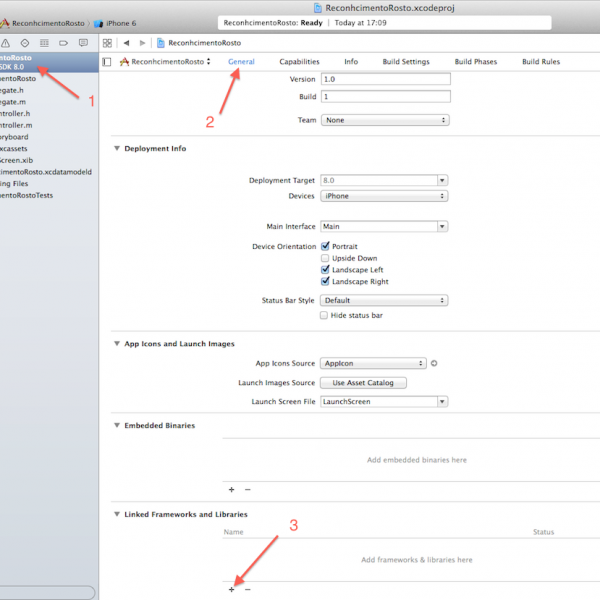Toggle Landscape Left orientation

coord(325,269)
